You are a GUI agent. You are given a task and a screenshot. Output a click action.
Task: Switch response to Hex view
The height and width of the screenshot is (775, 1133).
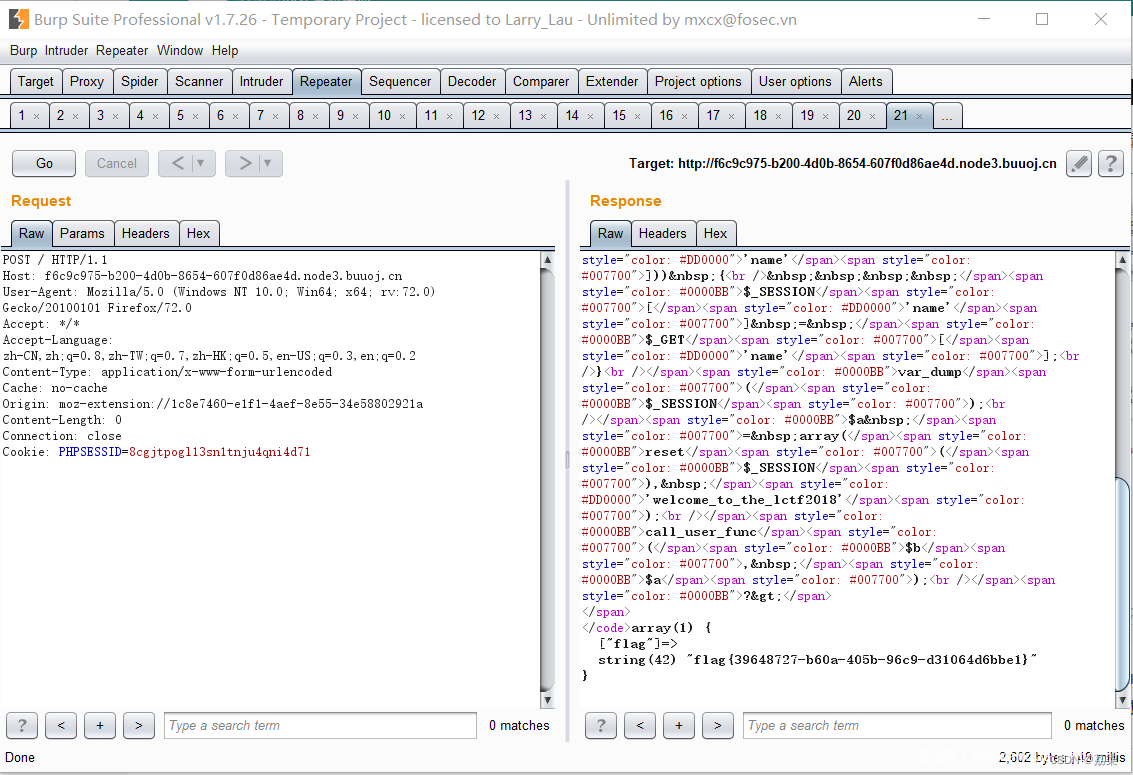pos(715,233)
